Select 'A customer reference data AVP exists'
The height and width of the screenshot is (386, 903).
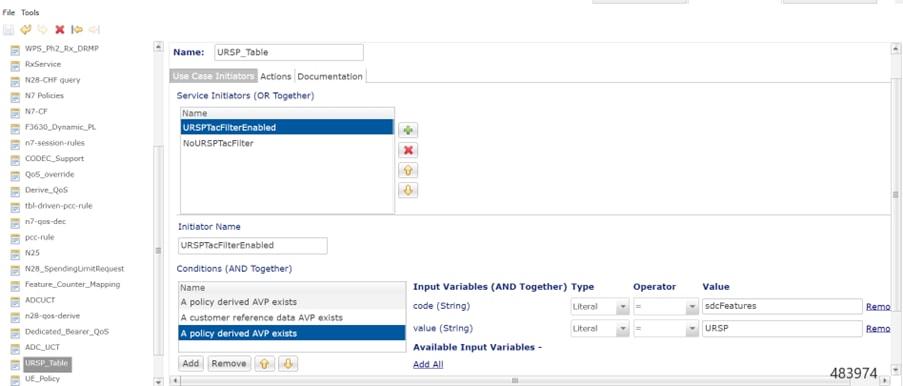coord(291,317)
